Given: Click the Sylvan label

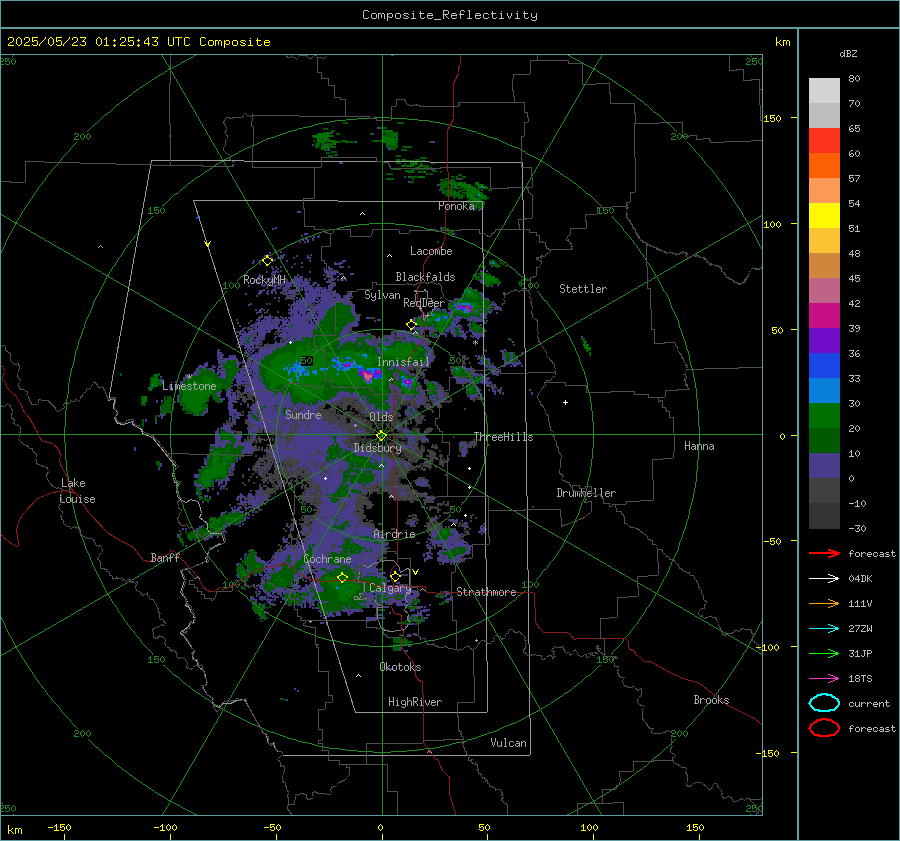Looking at the screenshot, I should tap(382, 295).
